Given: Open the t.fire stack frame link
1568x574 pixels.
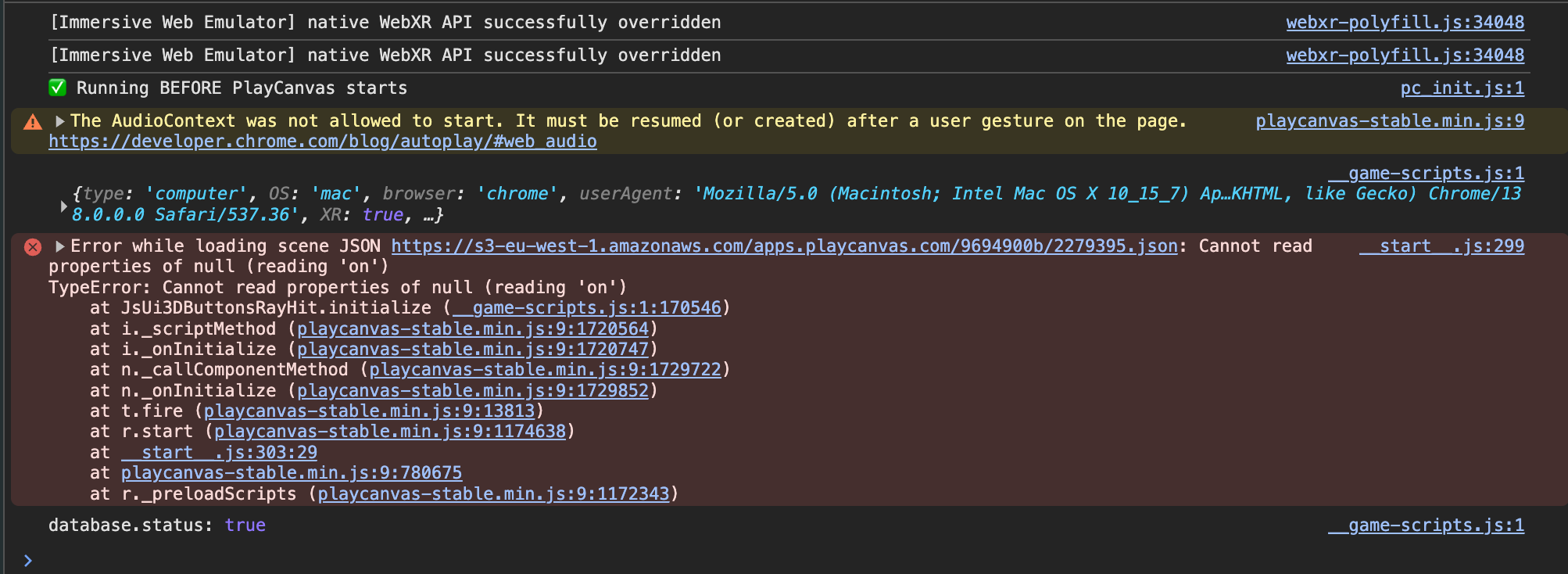Looking at the screenshot, I should (x=369, y=411).
